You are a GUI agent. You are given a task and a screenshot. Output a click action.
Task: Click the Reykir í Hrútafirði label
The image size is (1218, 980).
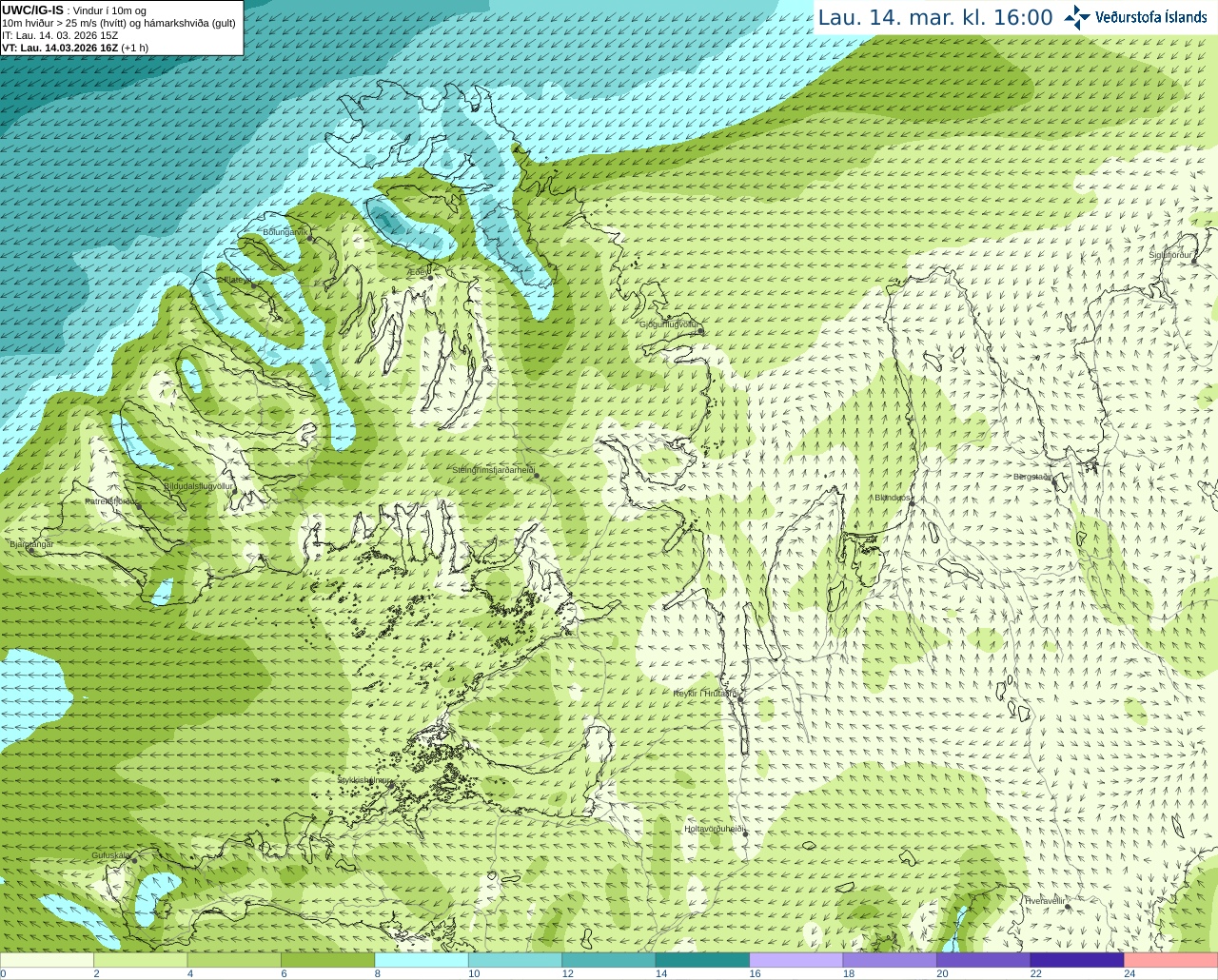(706, 694)
